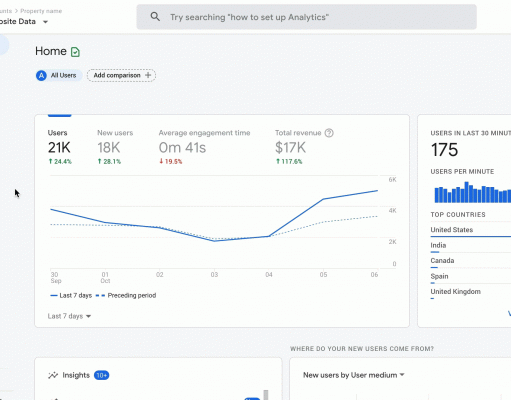The height and width of the screenshot is (400, 511).
Task: Expand the property selector dropdown arrow
Action: [46, 22]
